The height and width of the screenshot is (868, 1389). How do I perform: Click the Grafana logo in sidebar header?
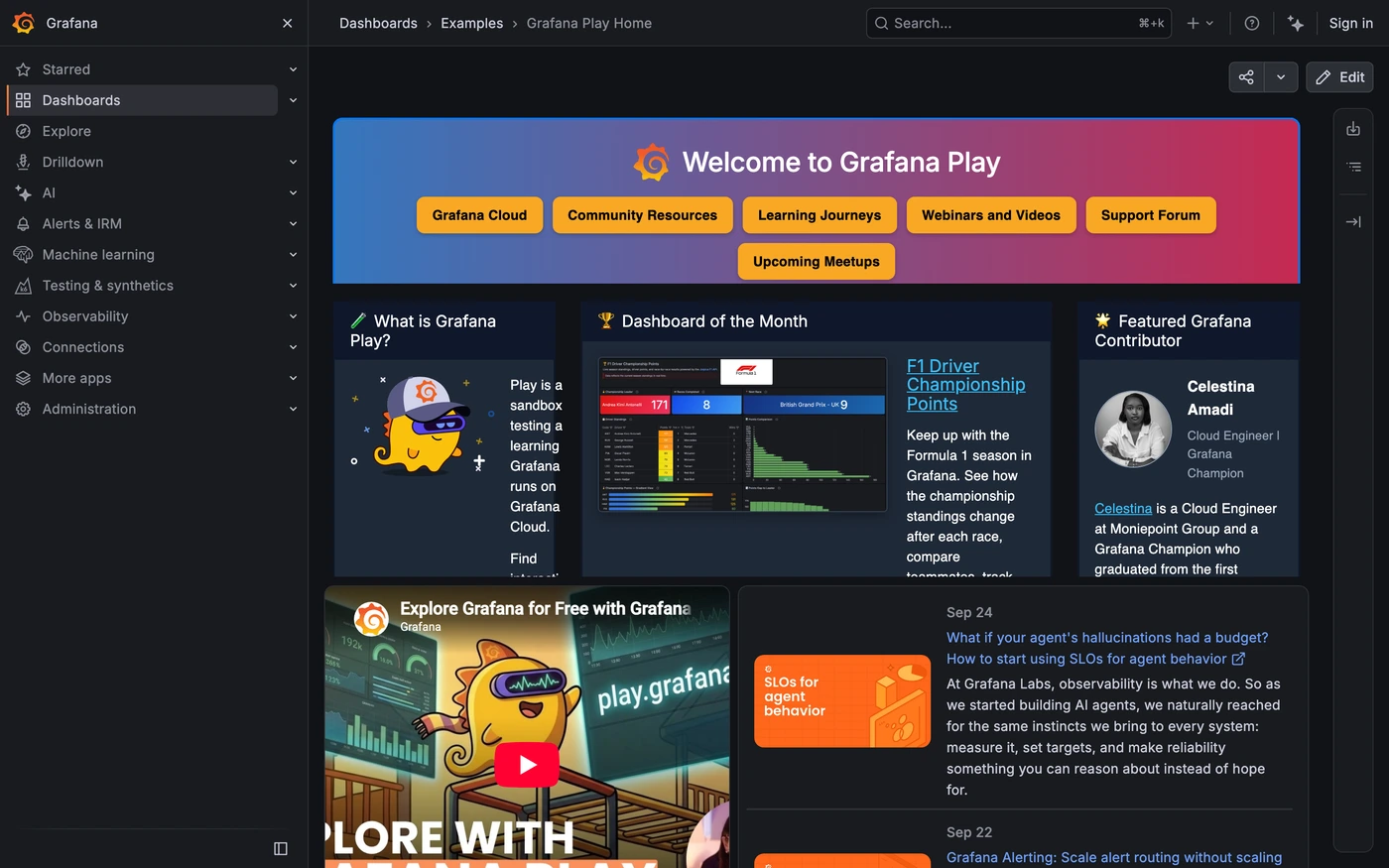tap(24, 23)
